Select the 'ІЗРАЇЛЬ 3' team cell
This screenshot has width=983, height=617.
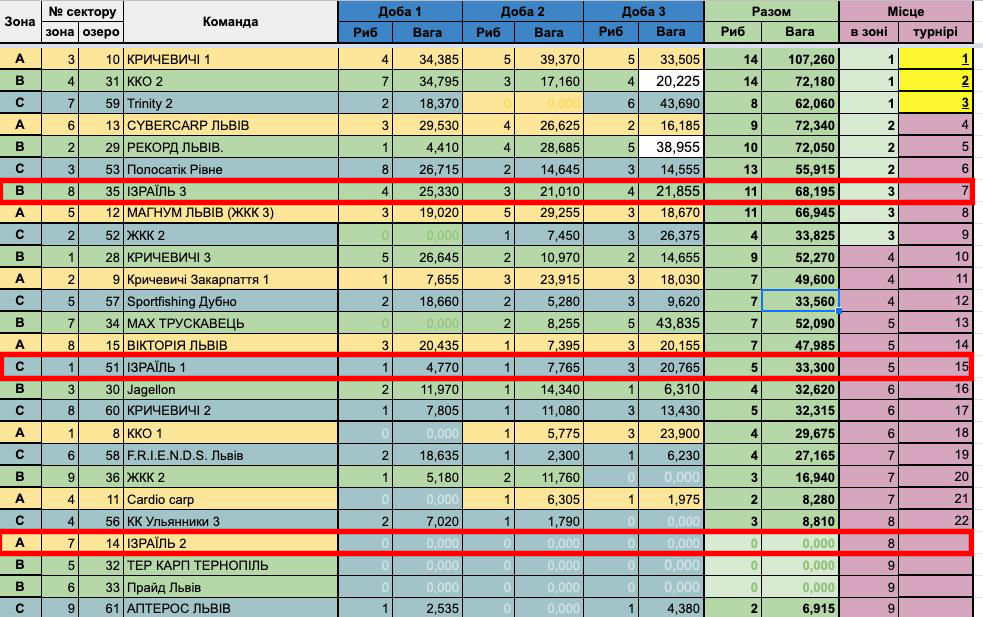point(231,191)
